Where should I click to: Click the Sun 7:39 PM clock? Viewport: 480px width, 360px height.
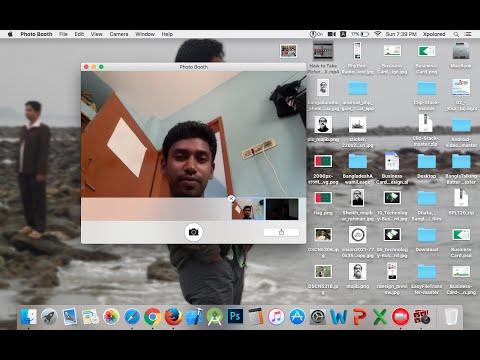click(401, 34)
